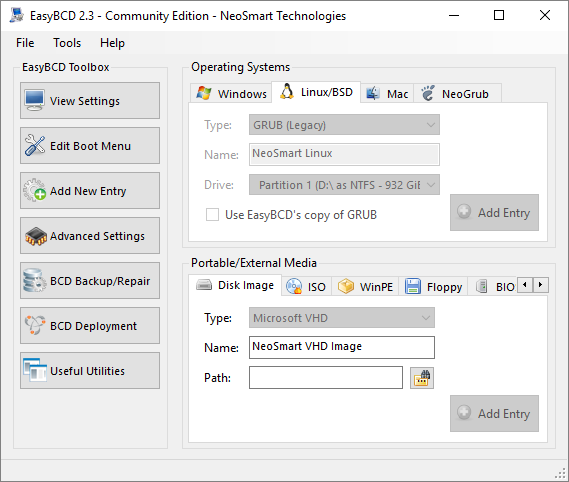Click the windows icon beside Useful Utilities

click(x=35, y=370)
